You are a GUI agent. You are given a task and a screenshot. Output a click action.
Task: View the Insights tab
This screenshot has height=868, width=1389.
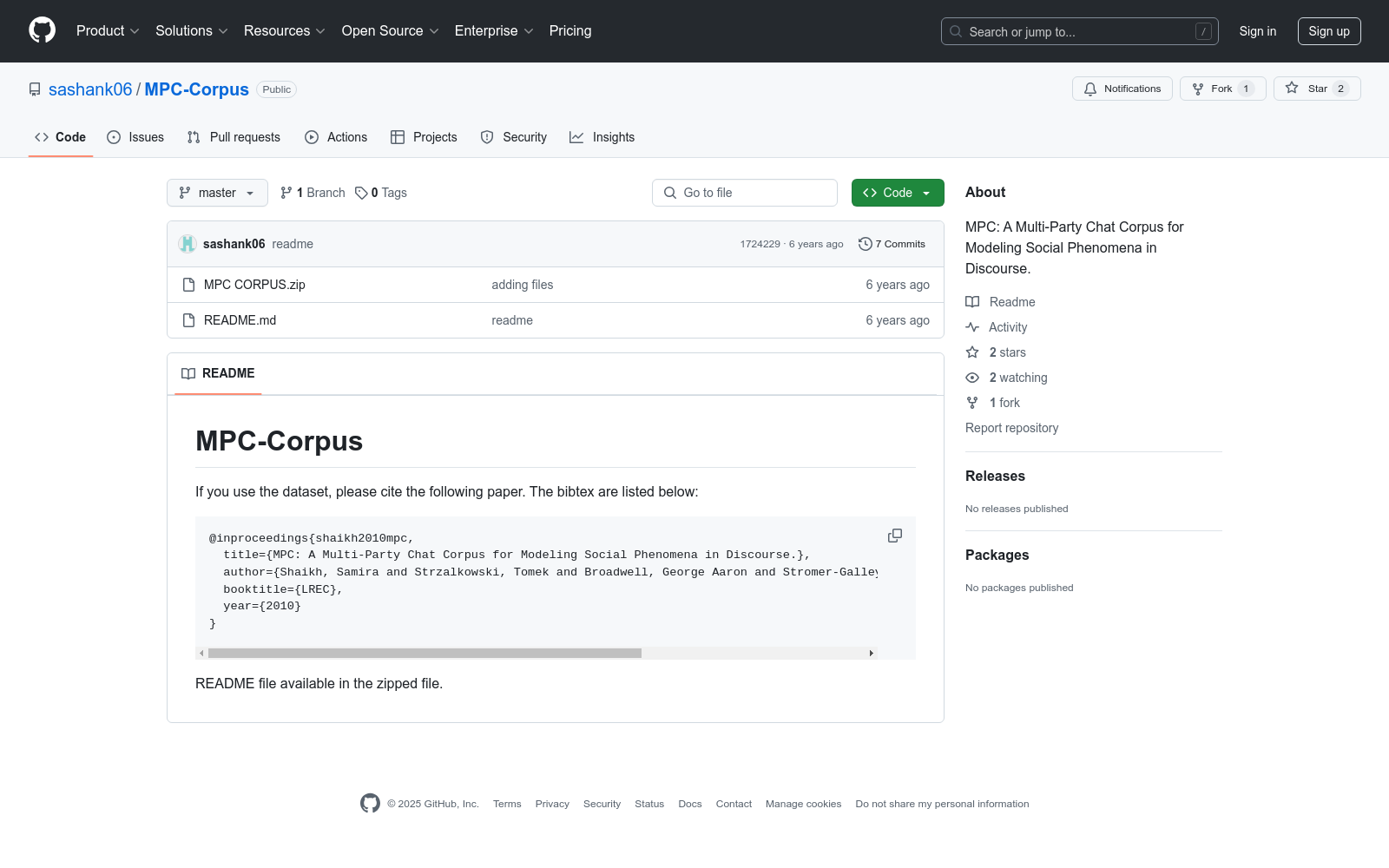(x=602, y=137)
